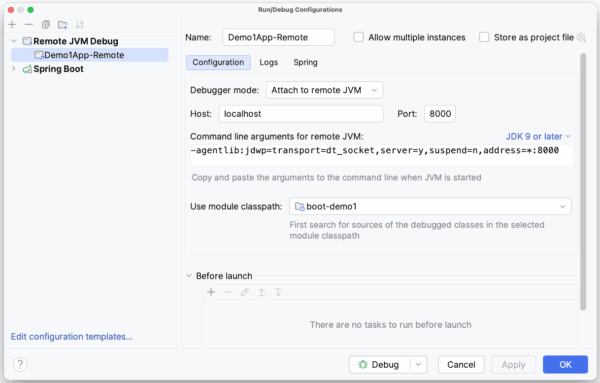Focus the Name input field

coord(278,37)
